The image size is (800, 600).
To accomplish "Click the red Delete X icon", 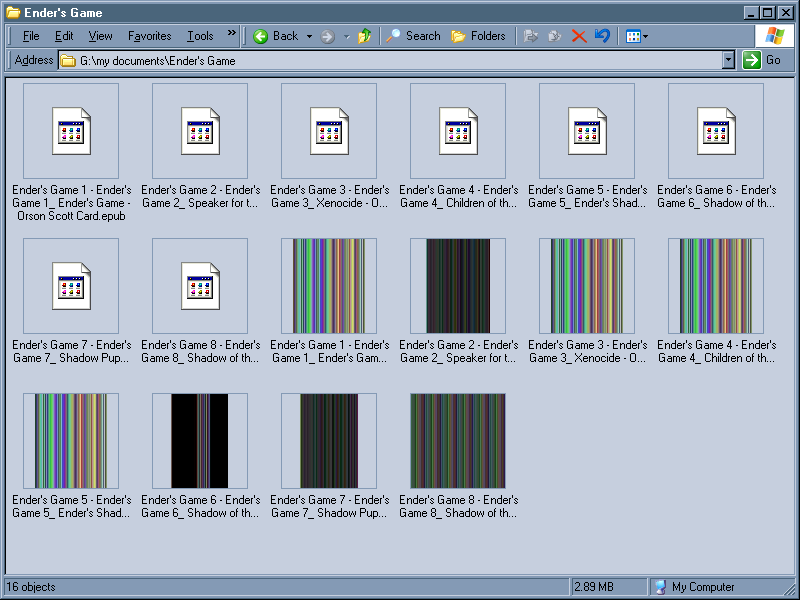I will pyautogui.click(x=579, y=36).
